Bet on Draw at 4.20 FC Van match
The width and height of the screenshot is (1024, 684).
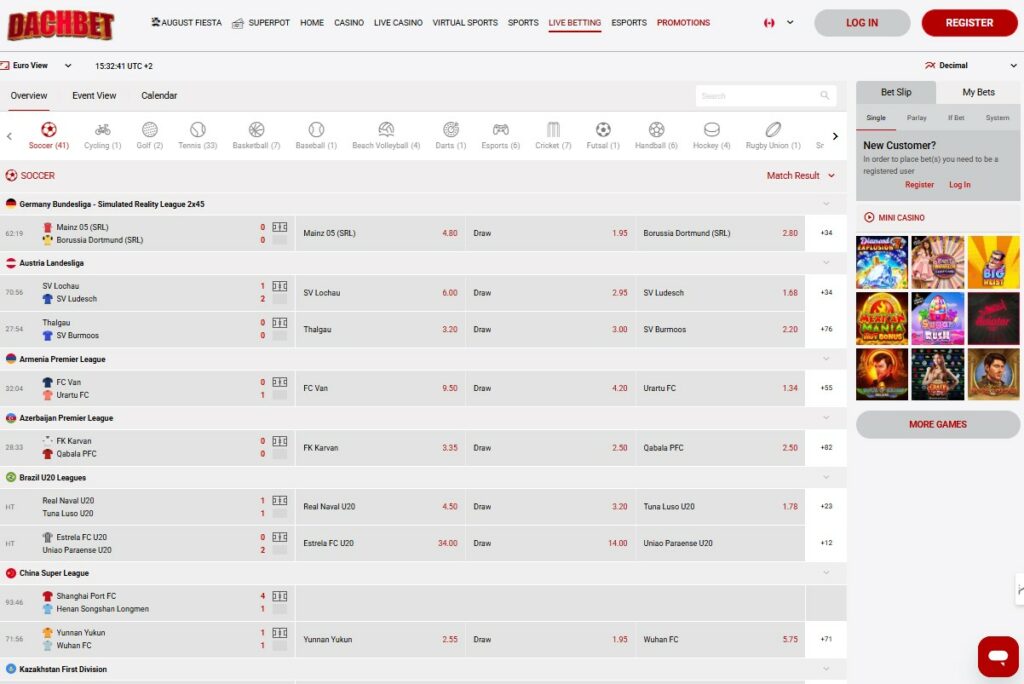550,388
